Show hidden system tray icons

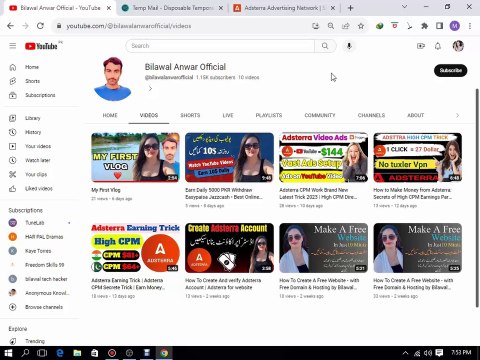(405, 353)
